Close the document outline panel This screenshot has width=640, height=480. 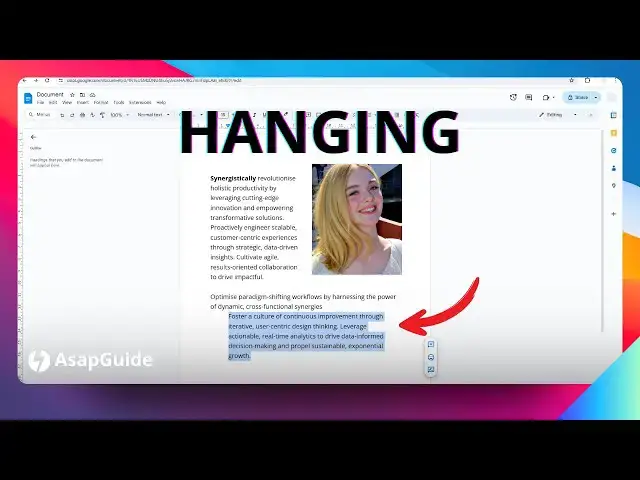[33, 137]
